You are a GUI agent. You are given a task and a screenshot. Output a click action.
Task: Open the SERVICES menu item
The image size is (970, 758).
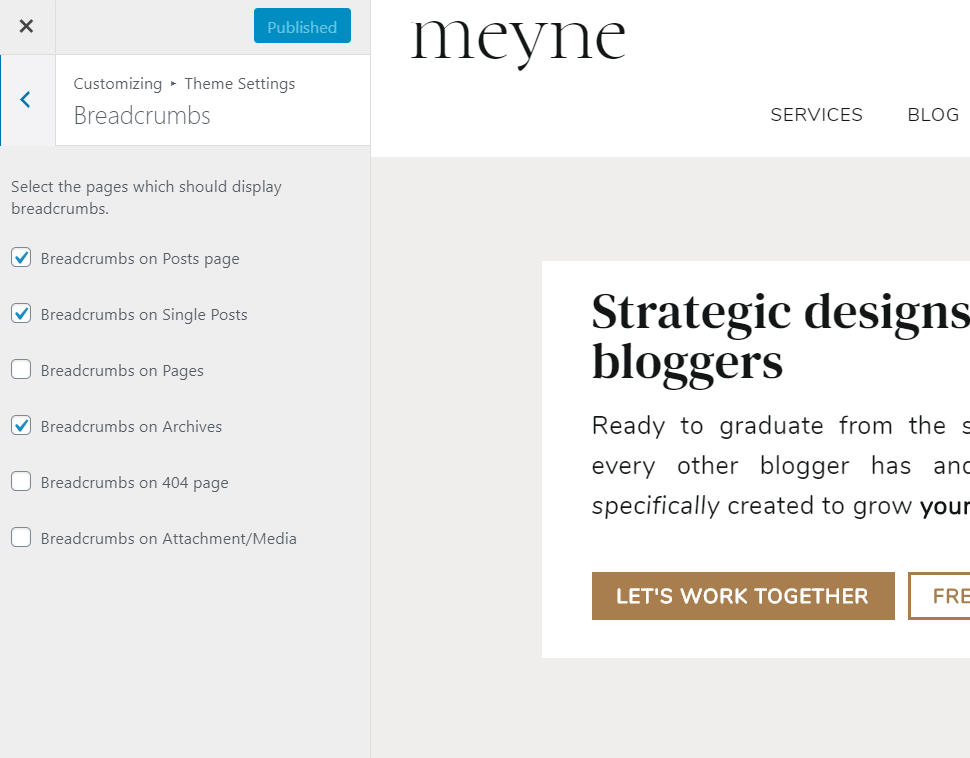click(x=816, y=115)
